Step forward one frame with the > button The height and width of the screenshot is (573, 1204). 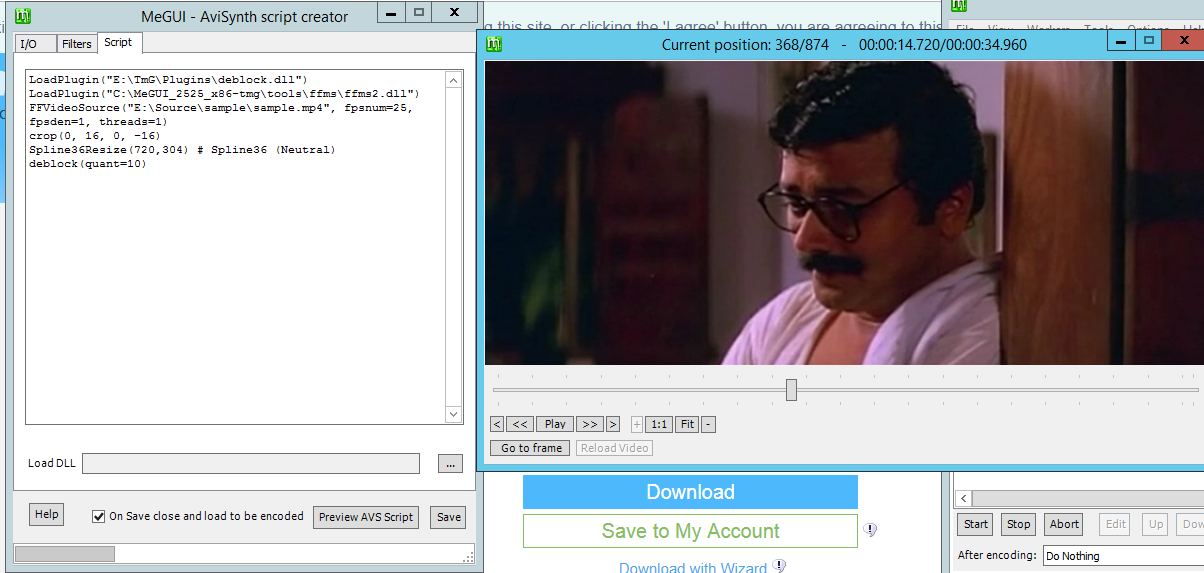tap(612, 424)
